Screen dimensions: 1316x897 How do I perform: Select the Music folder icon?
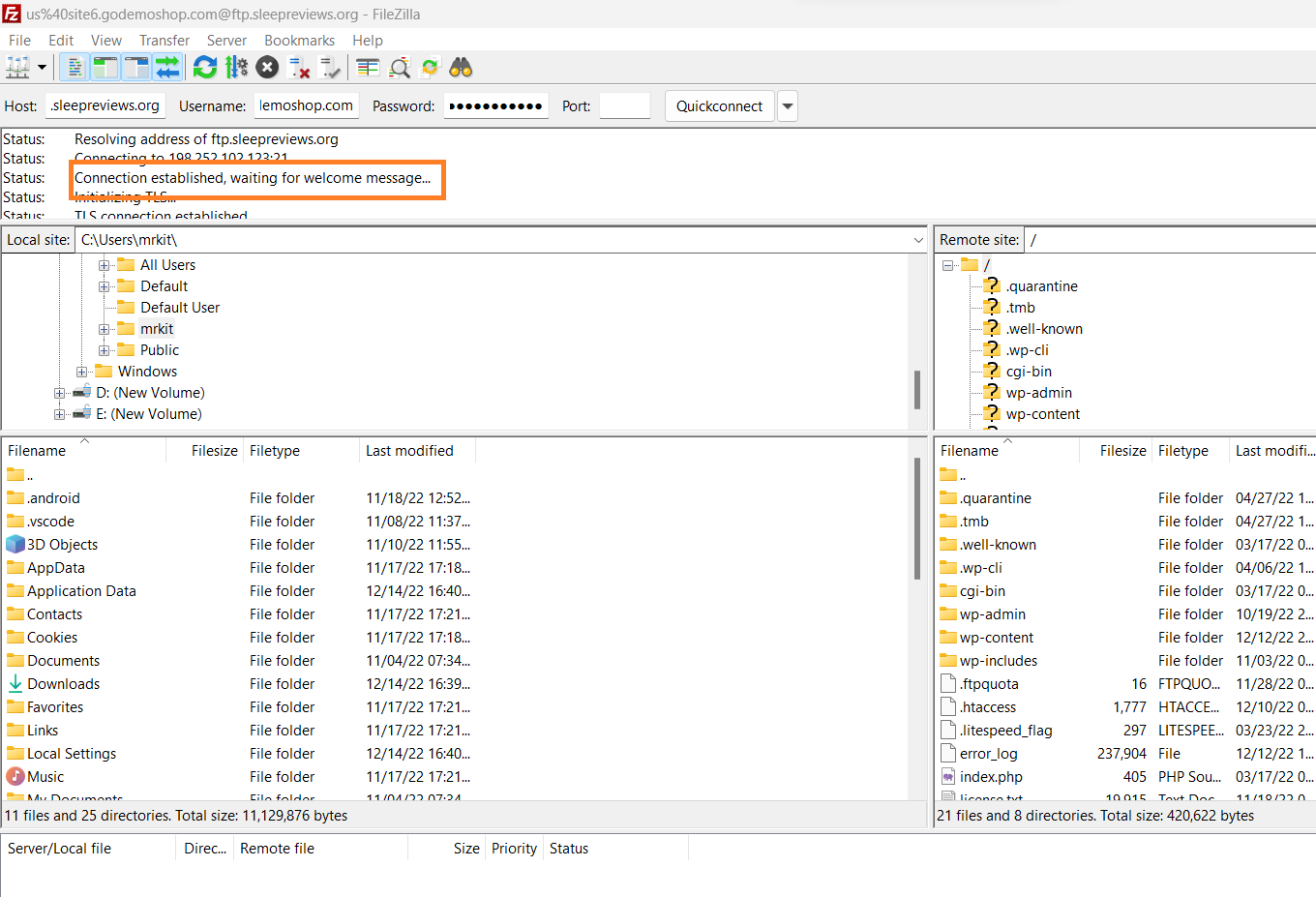coord(15,776)
